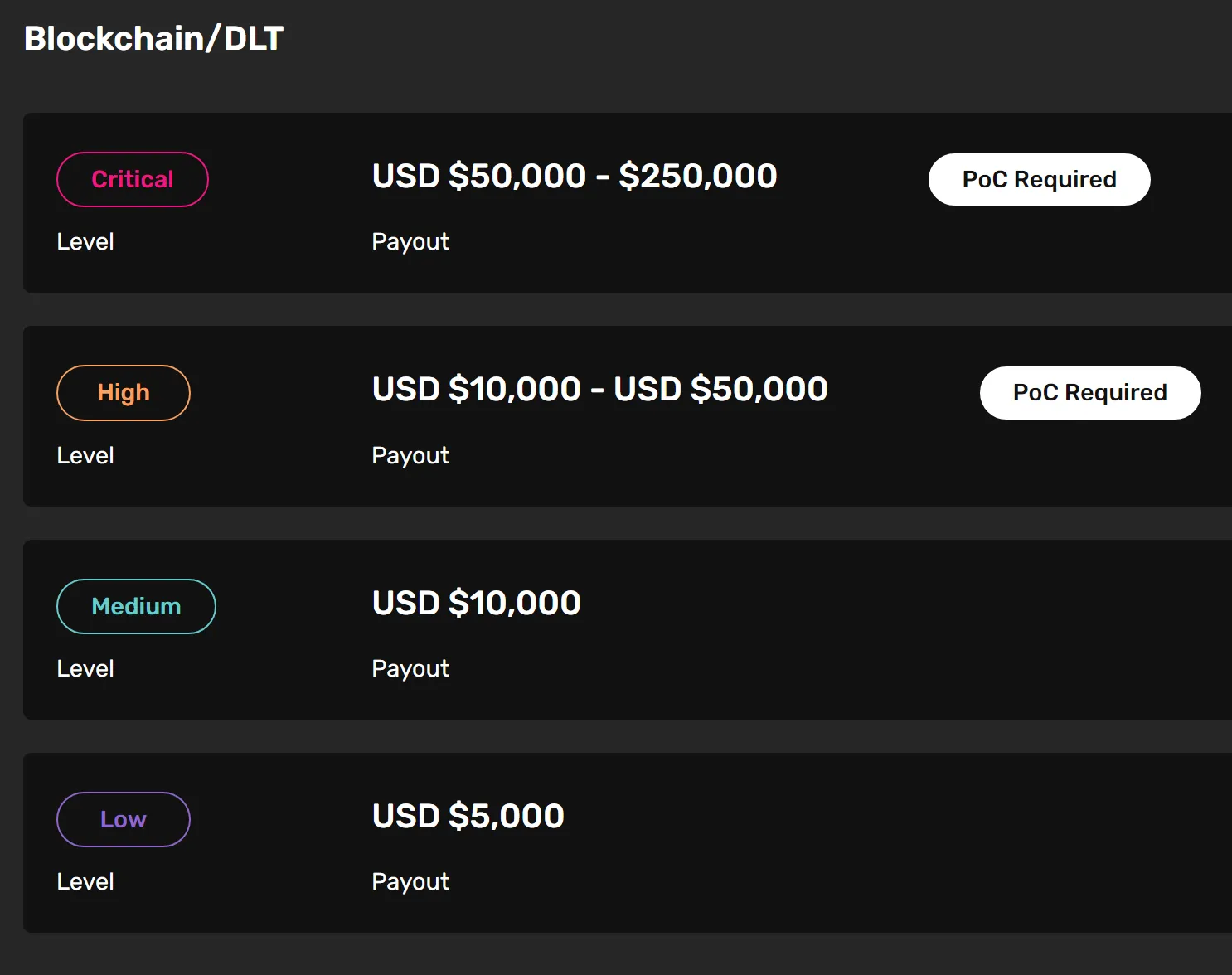Screen dimensions: 1232x975
Task: Click the Blockchain/DLT section heading
Action: pos(153,38)
